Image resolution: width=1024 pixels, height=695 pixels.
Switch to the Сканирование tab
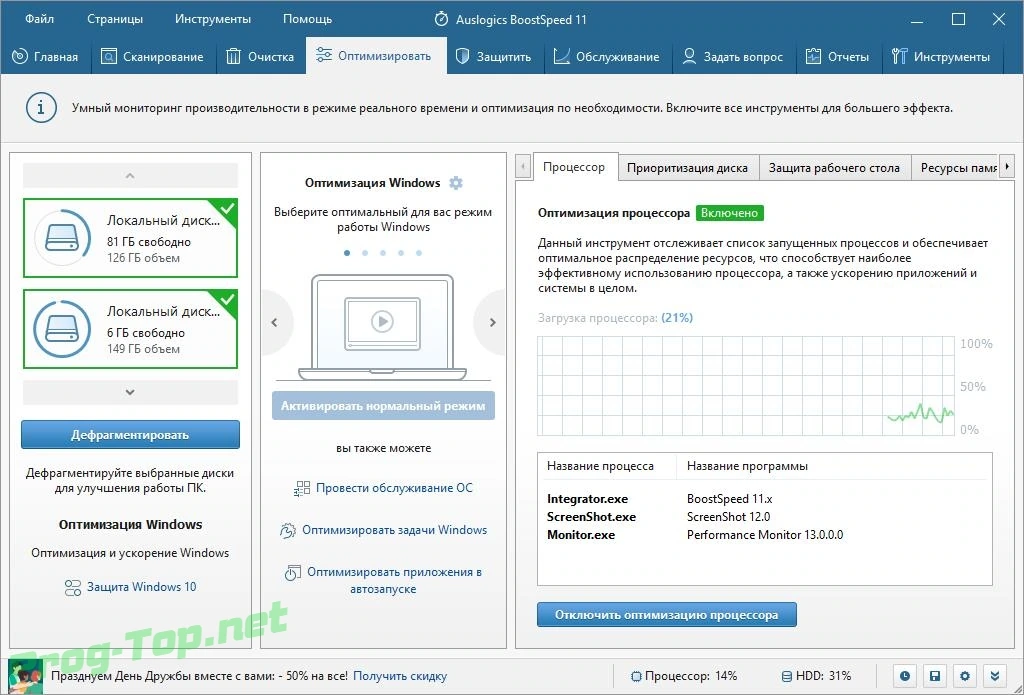coord(153,57)
